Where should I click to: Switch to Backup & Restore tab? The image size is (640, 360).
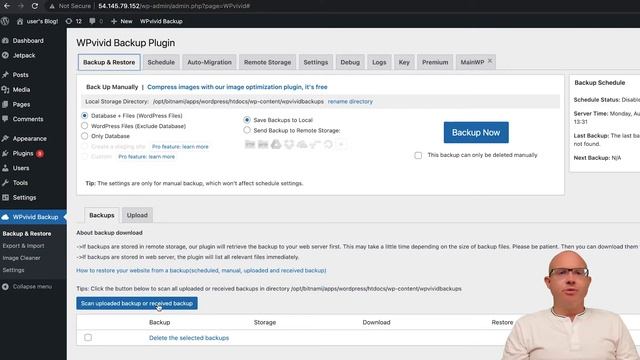(x=109, y=62)
